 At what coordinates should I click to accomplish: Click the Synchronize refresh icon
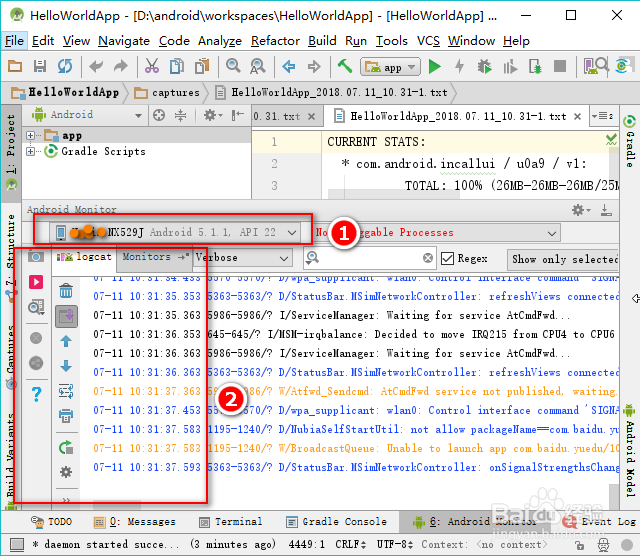click(65, 66)
